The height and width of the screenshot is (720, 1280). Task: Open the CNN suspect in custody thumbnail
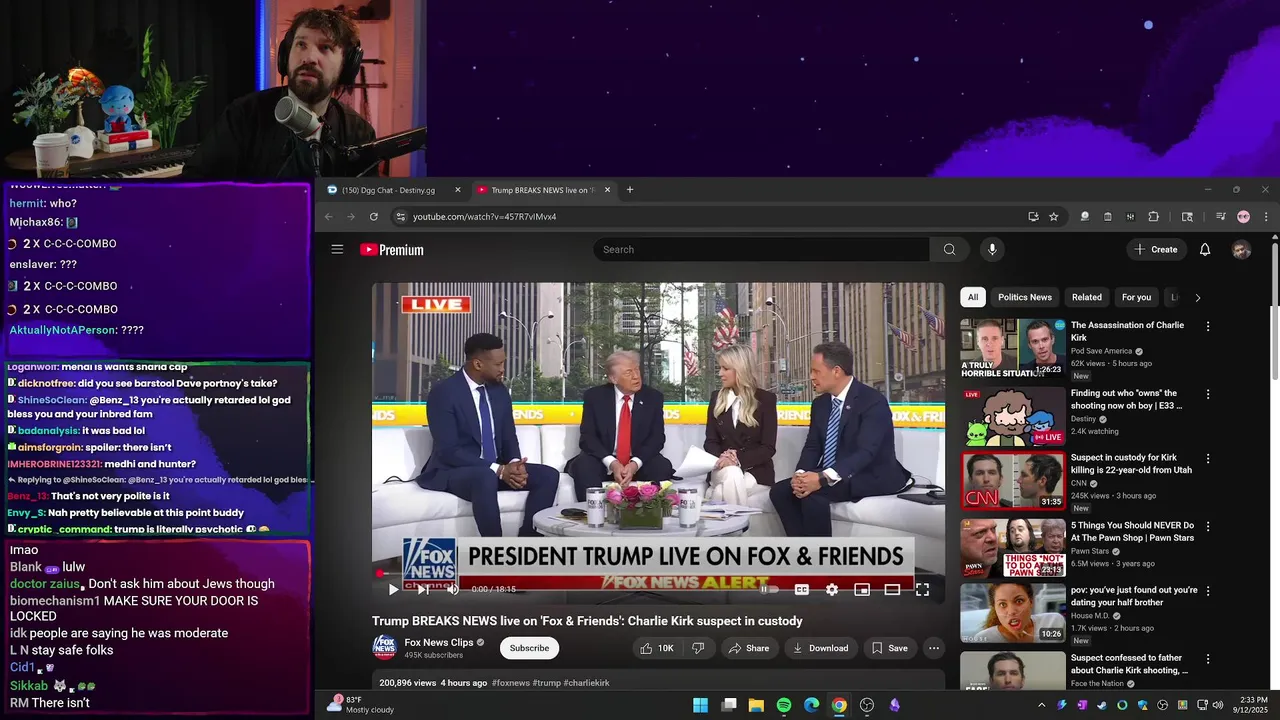(1012, 481)
